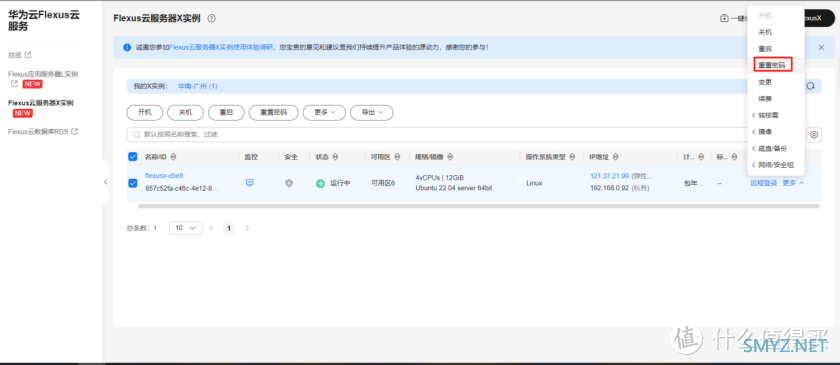
Task: Click the external link icon under Flexus应用服务器L实例
Action: point(14,84)
